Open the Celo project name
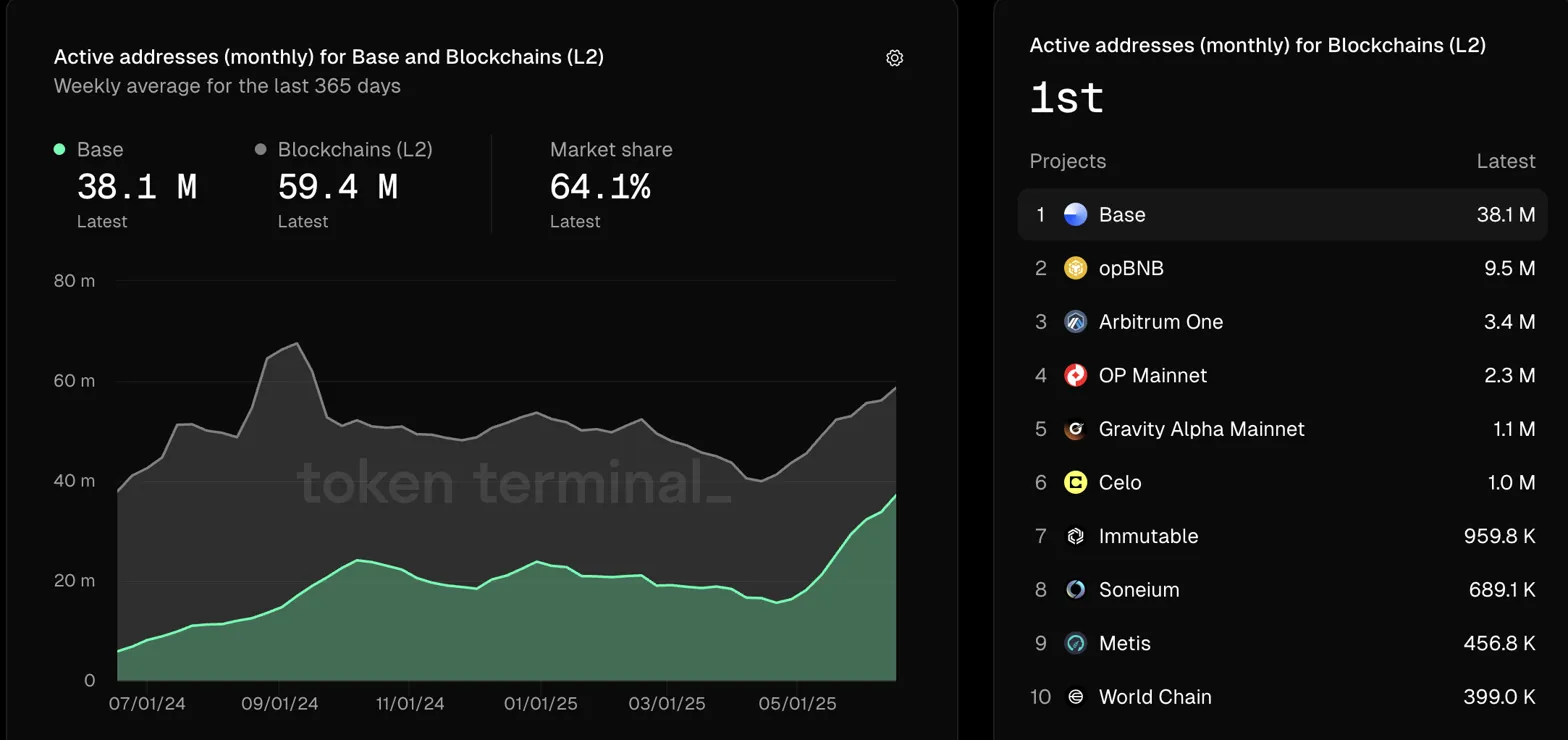This screenshot has height=740, width=1568. (x=1120, y=482)
